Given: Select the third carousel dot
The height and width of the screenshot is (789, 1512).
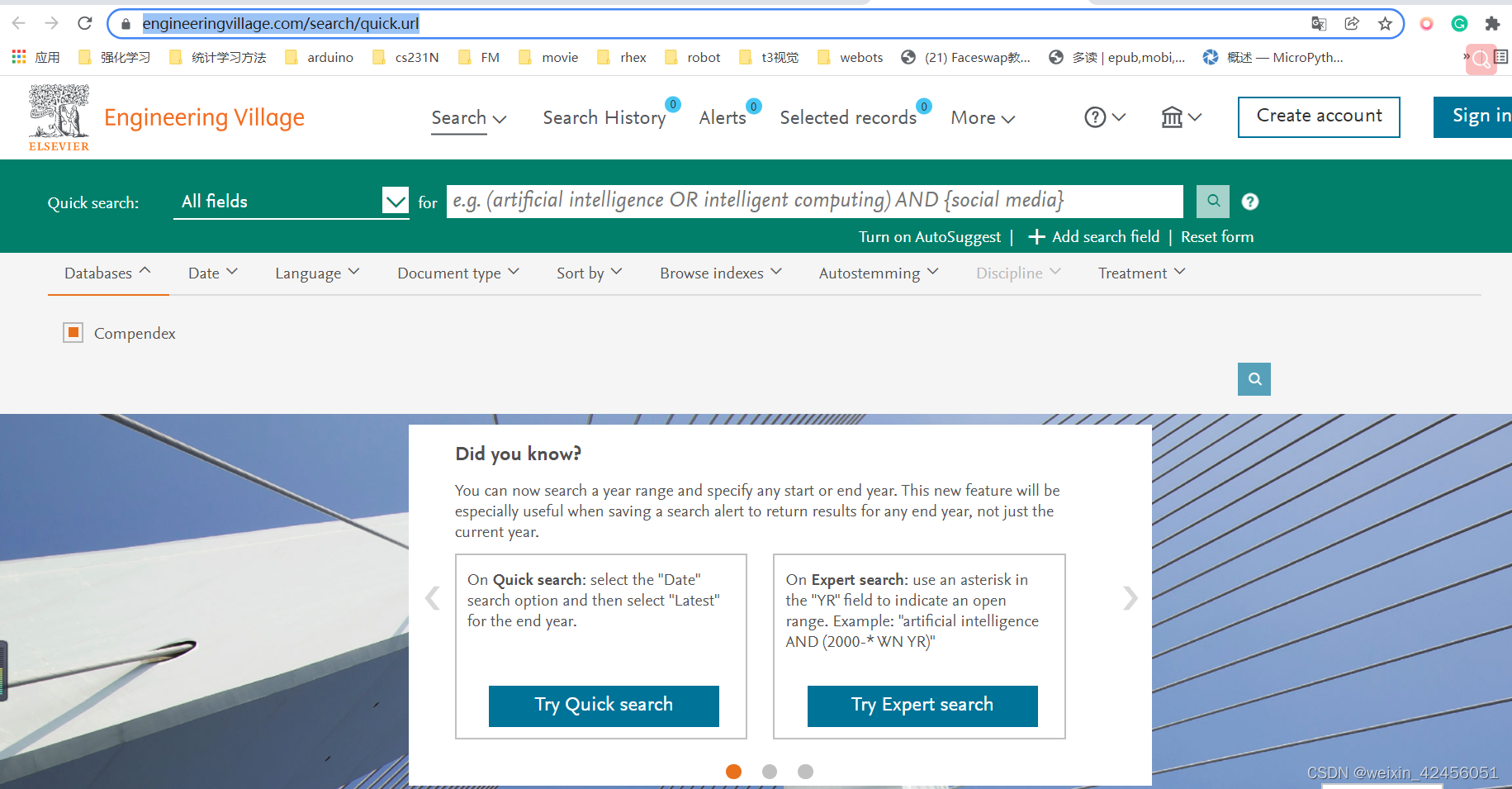Looking at the screenshot, I should pos(806,771).
